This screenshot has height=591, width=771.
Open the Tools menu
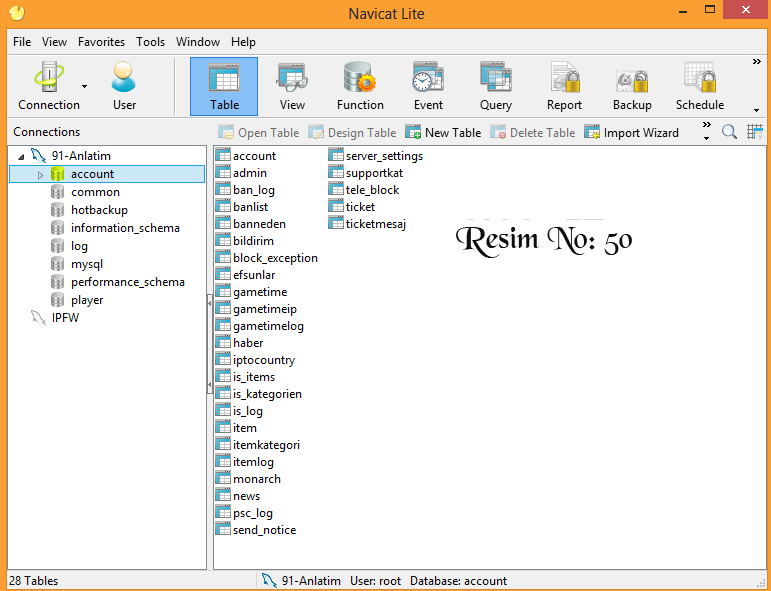pos(150,42)
